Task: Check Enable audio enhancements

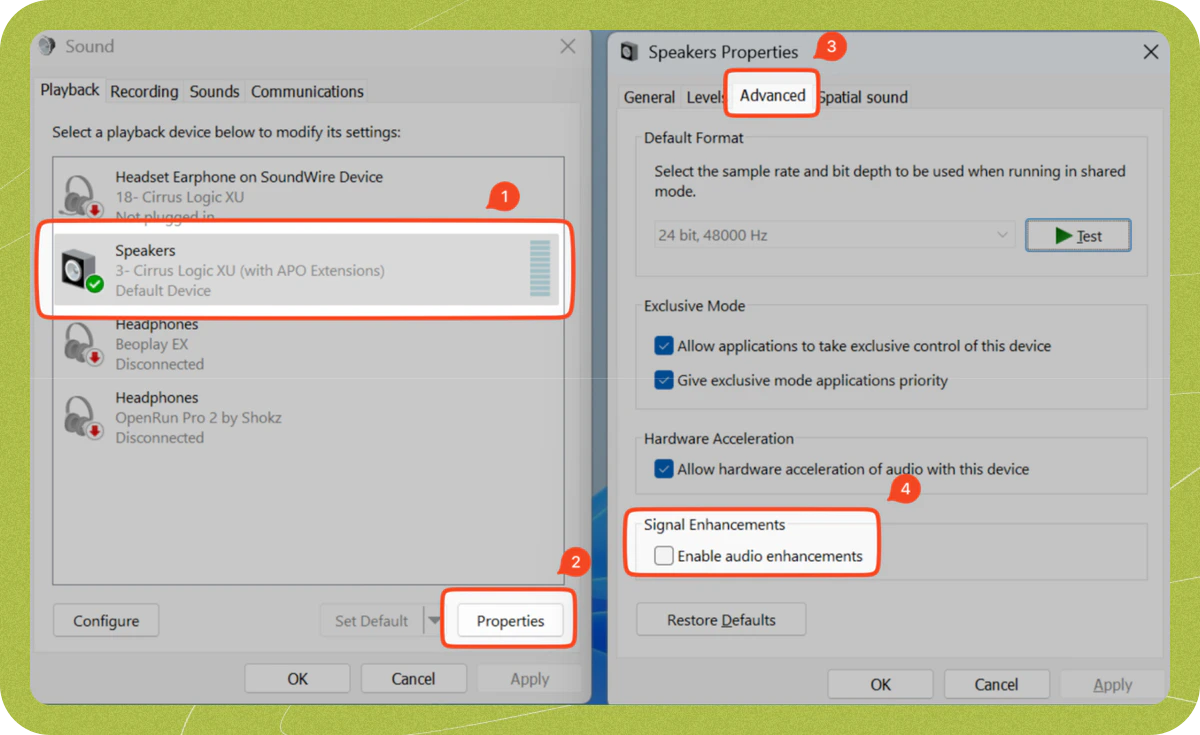Action: pyautogui.click(x=664, y=556)
